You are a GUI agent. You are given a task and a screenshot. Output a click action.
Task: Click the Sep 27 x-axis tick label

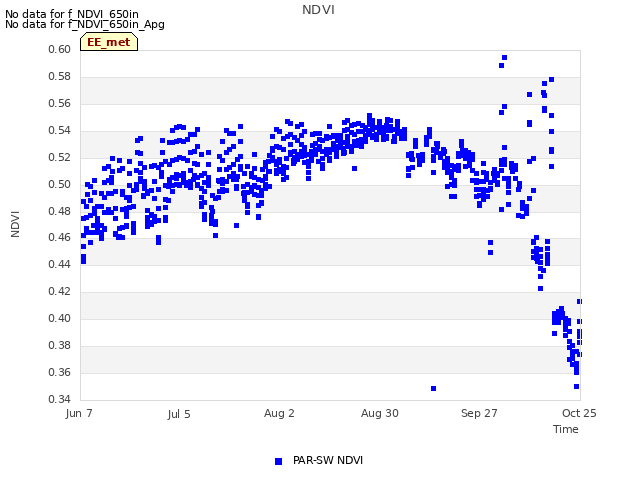pyautogui.click(x=479, y=413)
